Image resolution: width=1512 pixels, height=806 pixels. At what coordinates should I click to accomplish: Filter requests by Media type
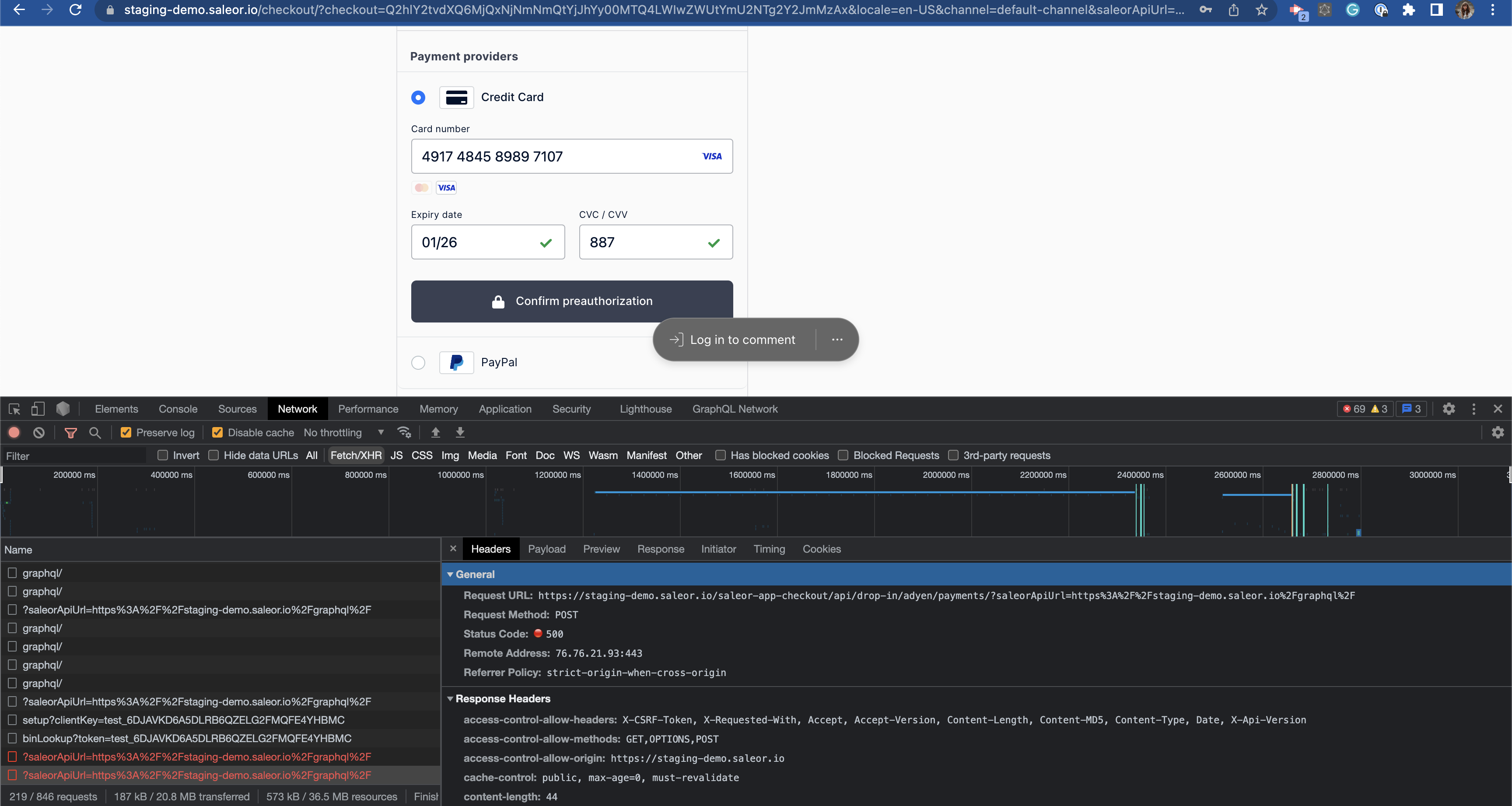(482, 455)
